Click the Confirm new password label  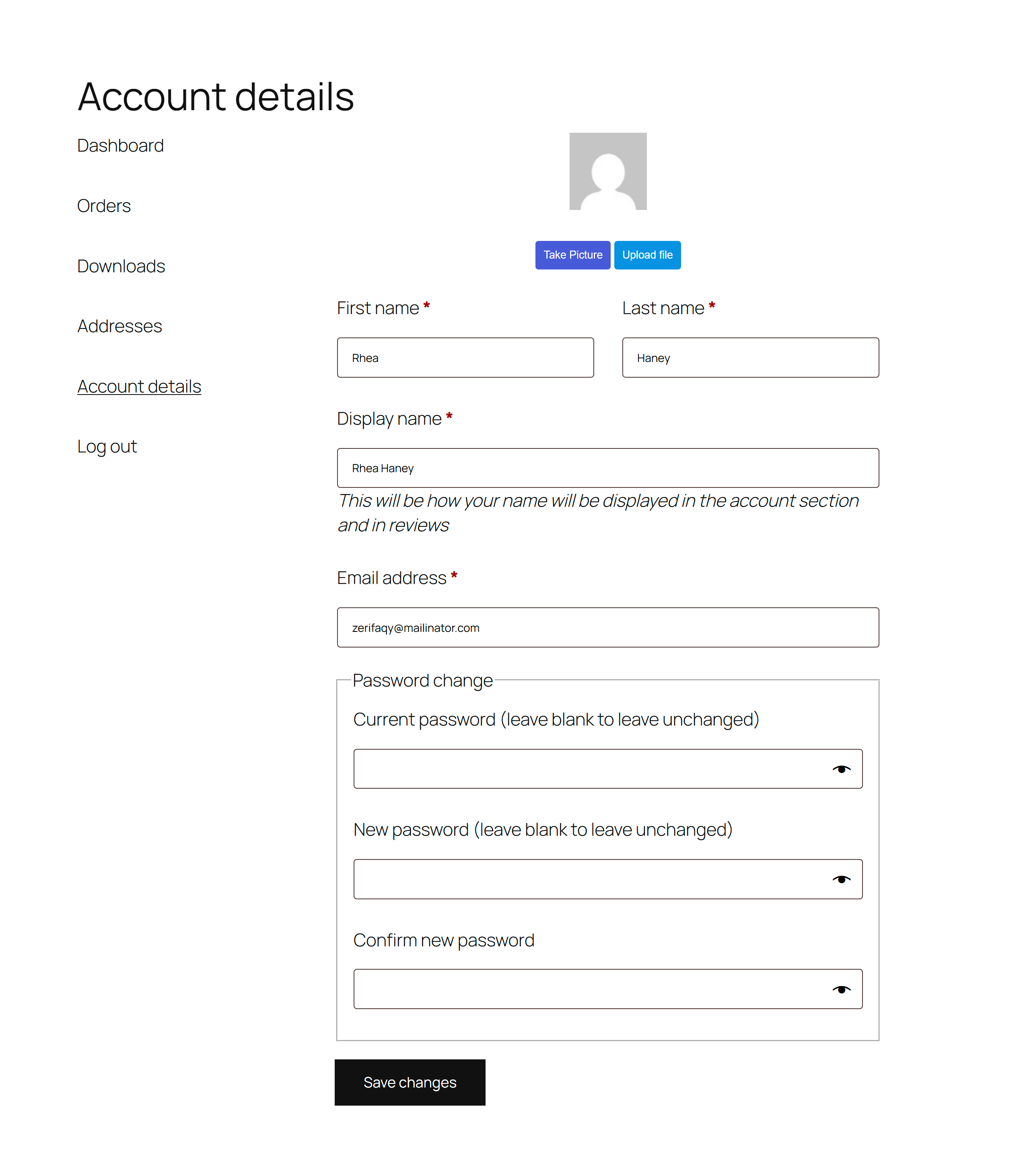pyautogui.click(x=443, y=940)
